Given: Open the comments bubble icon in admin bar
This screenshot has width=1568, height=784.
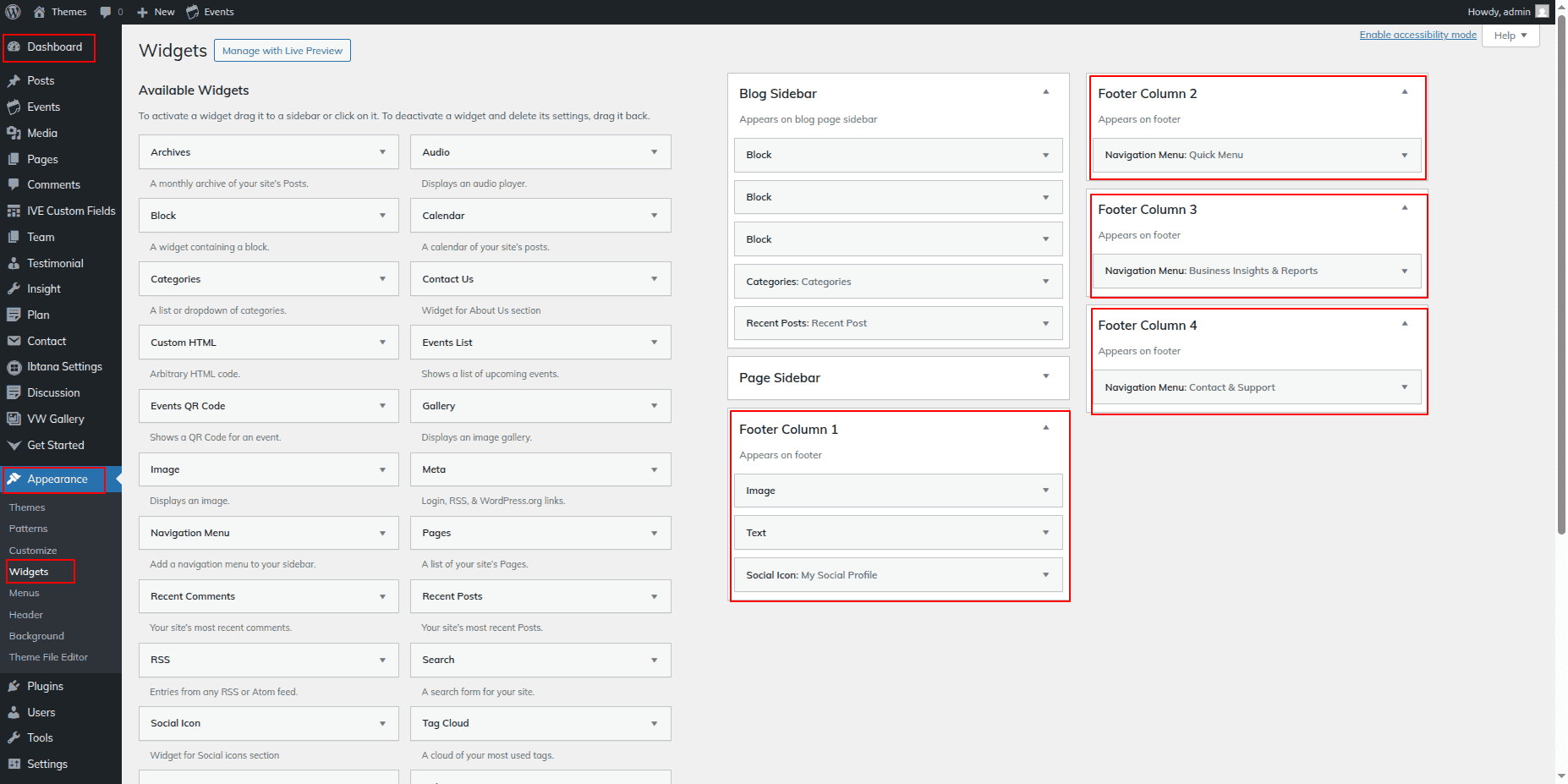Looking at the screenshot, I should point(106,12).
